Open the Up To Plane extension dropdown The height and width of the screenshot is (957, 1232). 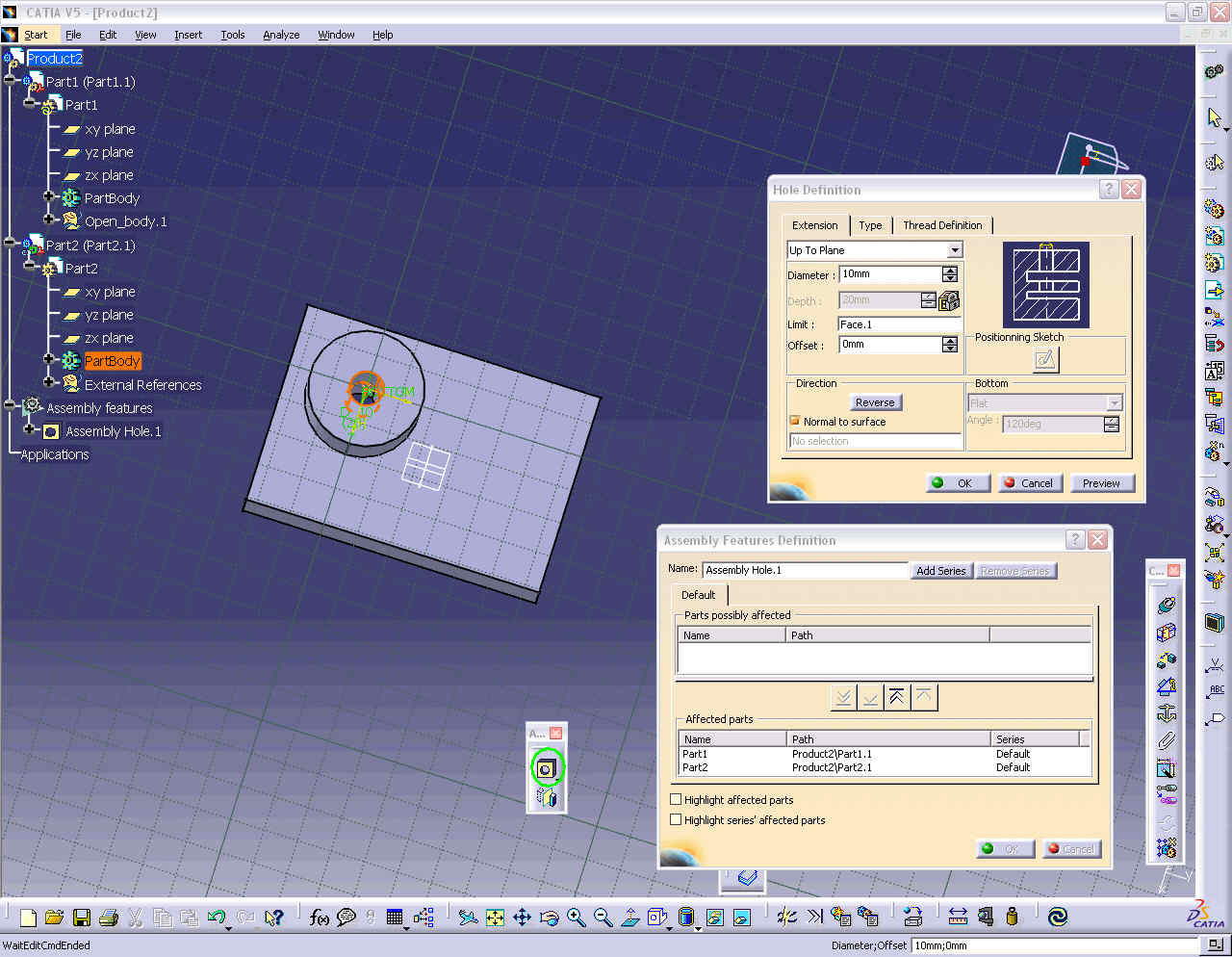pos(954,250)
